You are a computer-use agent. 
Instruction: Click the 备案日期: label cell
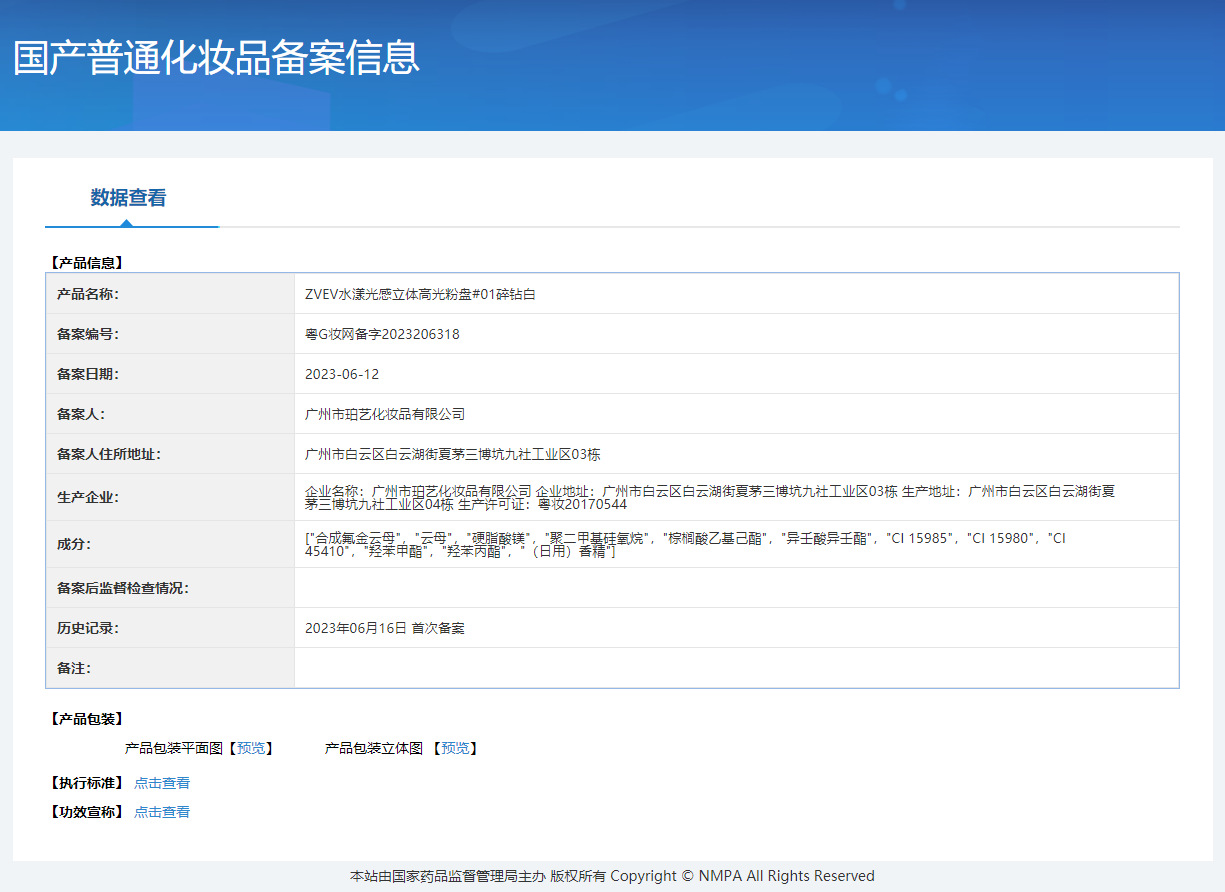tap(170, 374)
